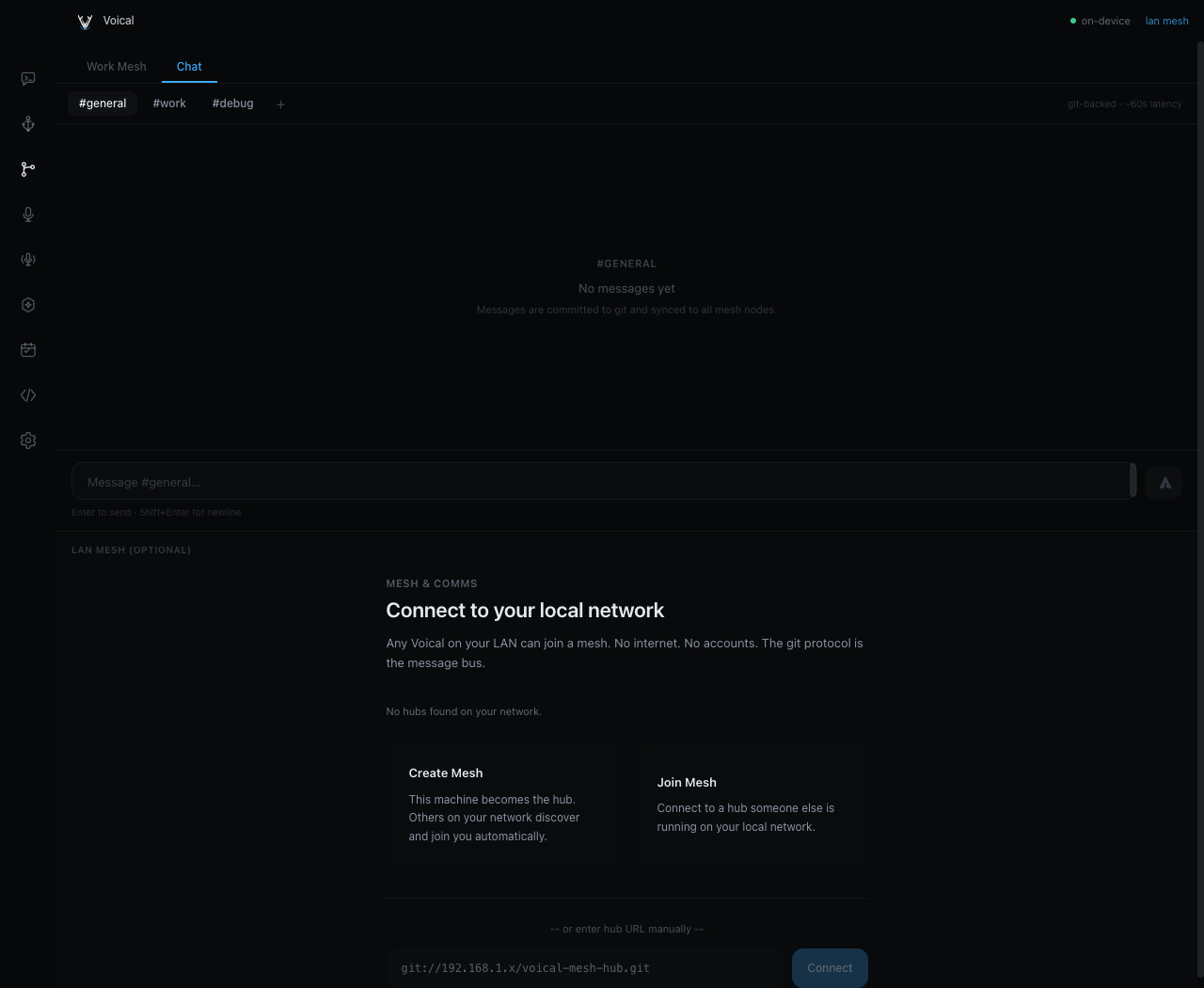This screenshot has height=988, width=1204.
Task: Click 'No hubs found on your network.' text
Action: (x=464, y=711)
